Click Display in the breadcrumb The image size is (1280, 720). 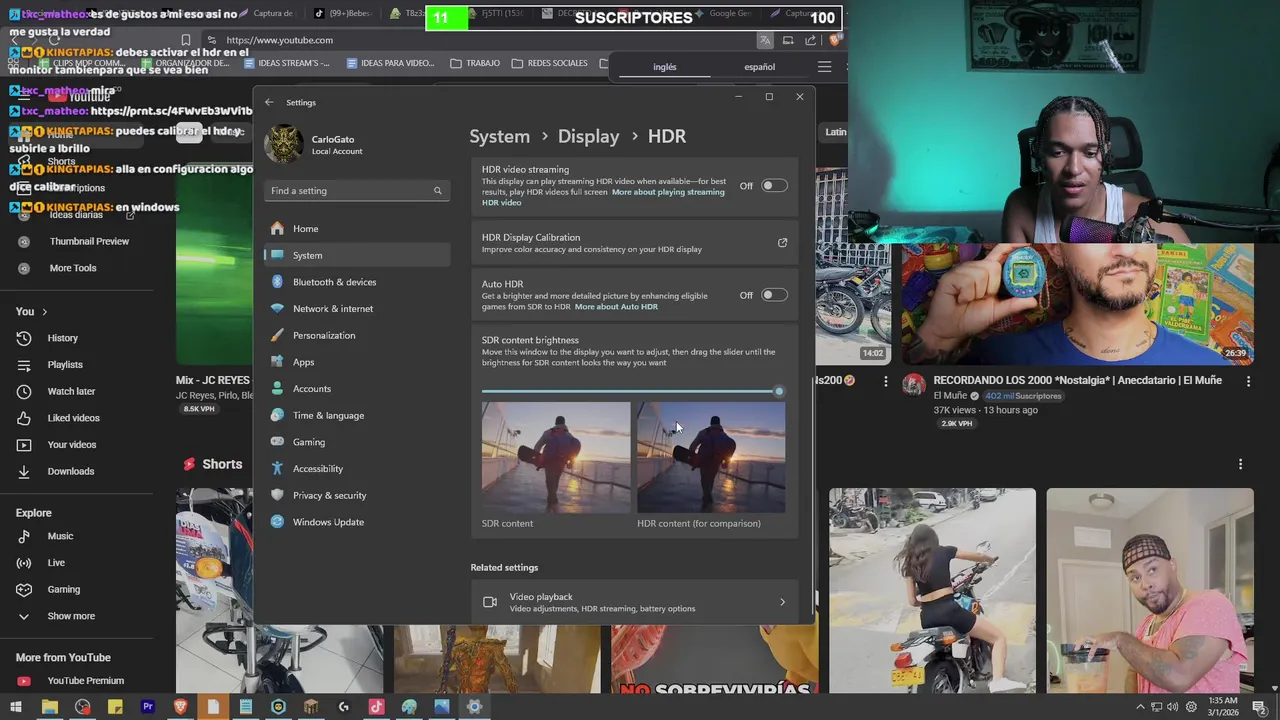coord(588,136)
